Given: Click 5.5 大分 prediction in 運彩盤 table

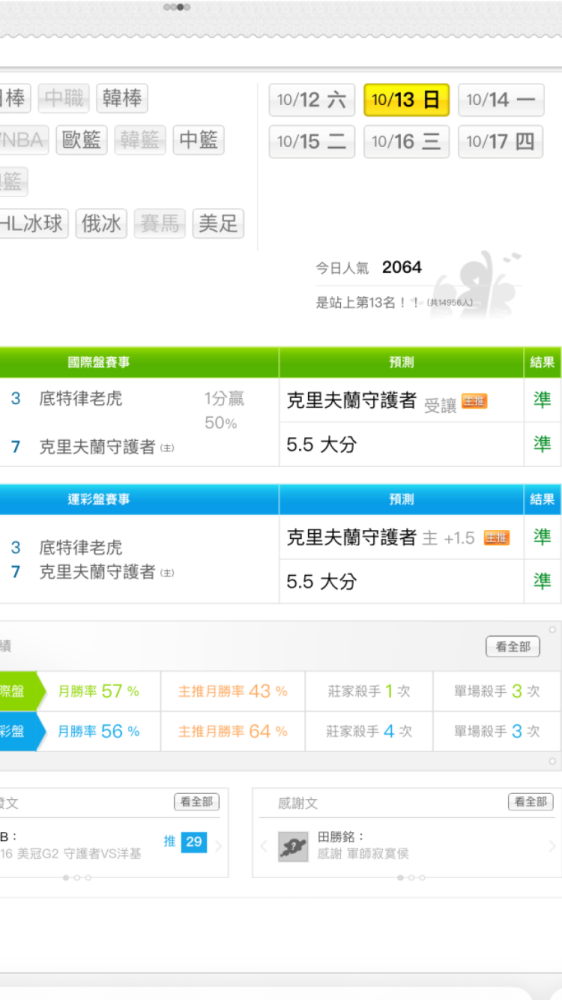Looking at the screenshot, I should pyautogui.click(x=321, y=582).
